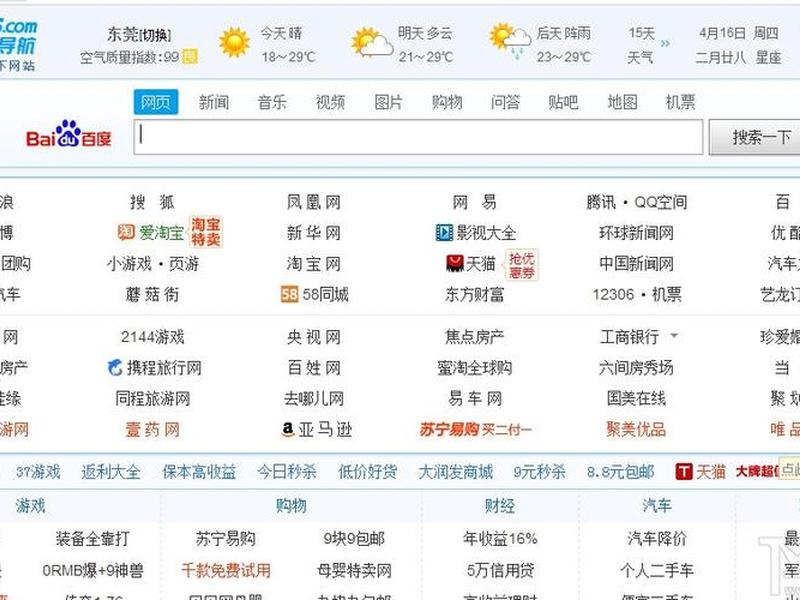Open the 2144游戏 link

click(152, 337)
